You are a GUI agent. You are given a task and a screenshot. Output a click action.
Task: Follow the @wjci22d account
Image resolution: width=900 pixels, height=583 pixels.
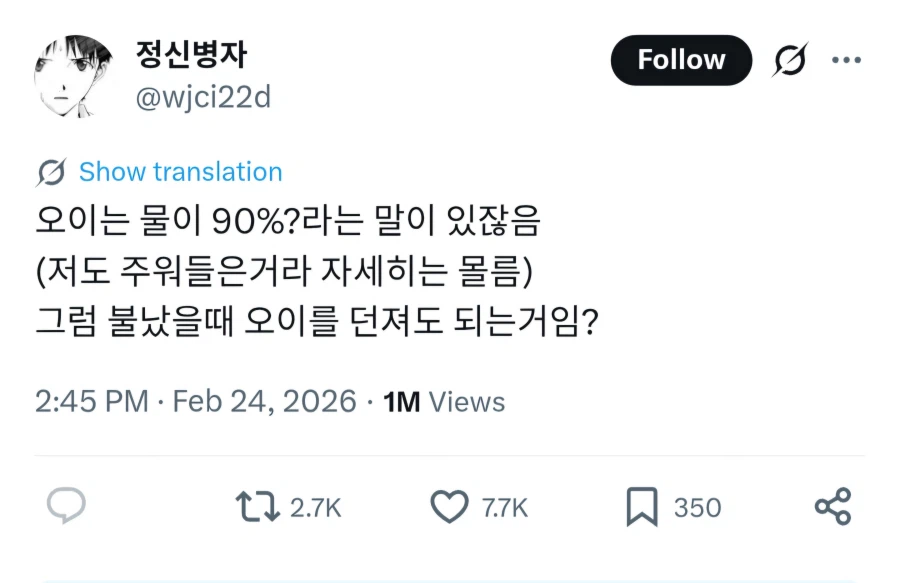point(681,60)
